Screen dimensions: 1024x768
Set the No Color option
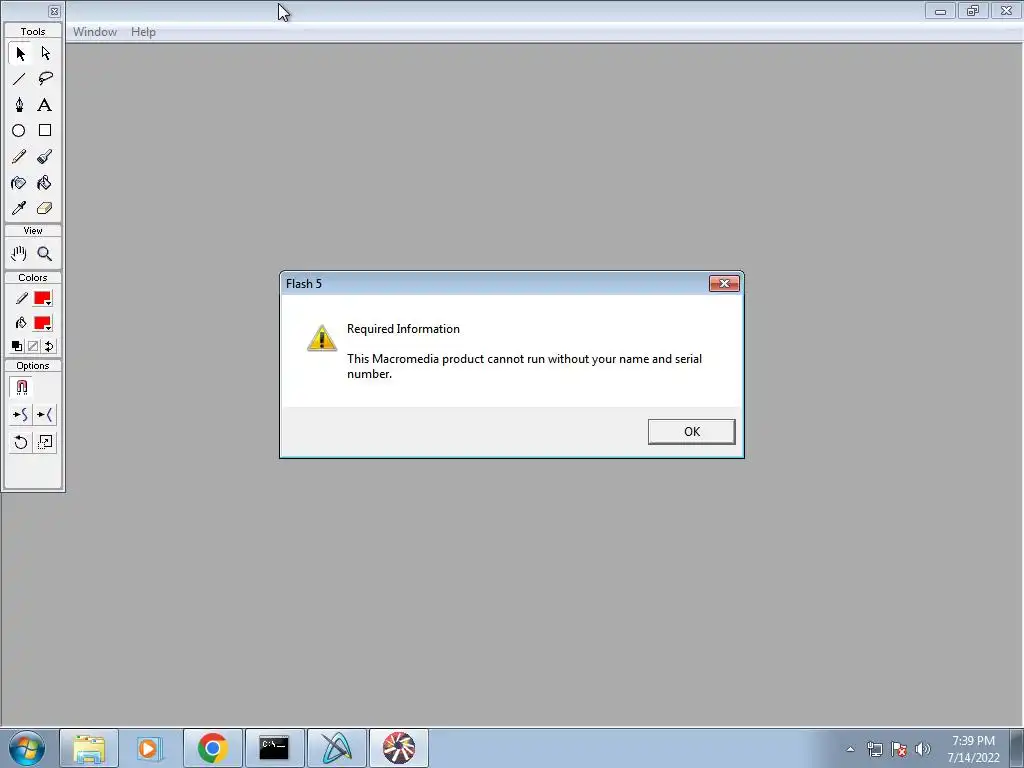(x=33, y=346)
